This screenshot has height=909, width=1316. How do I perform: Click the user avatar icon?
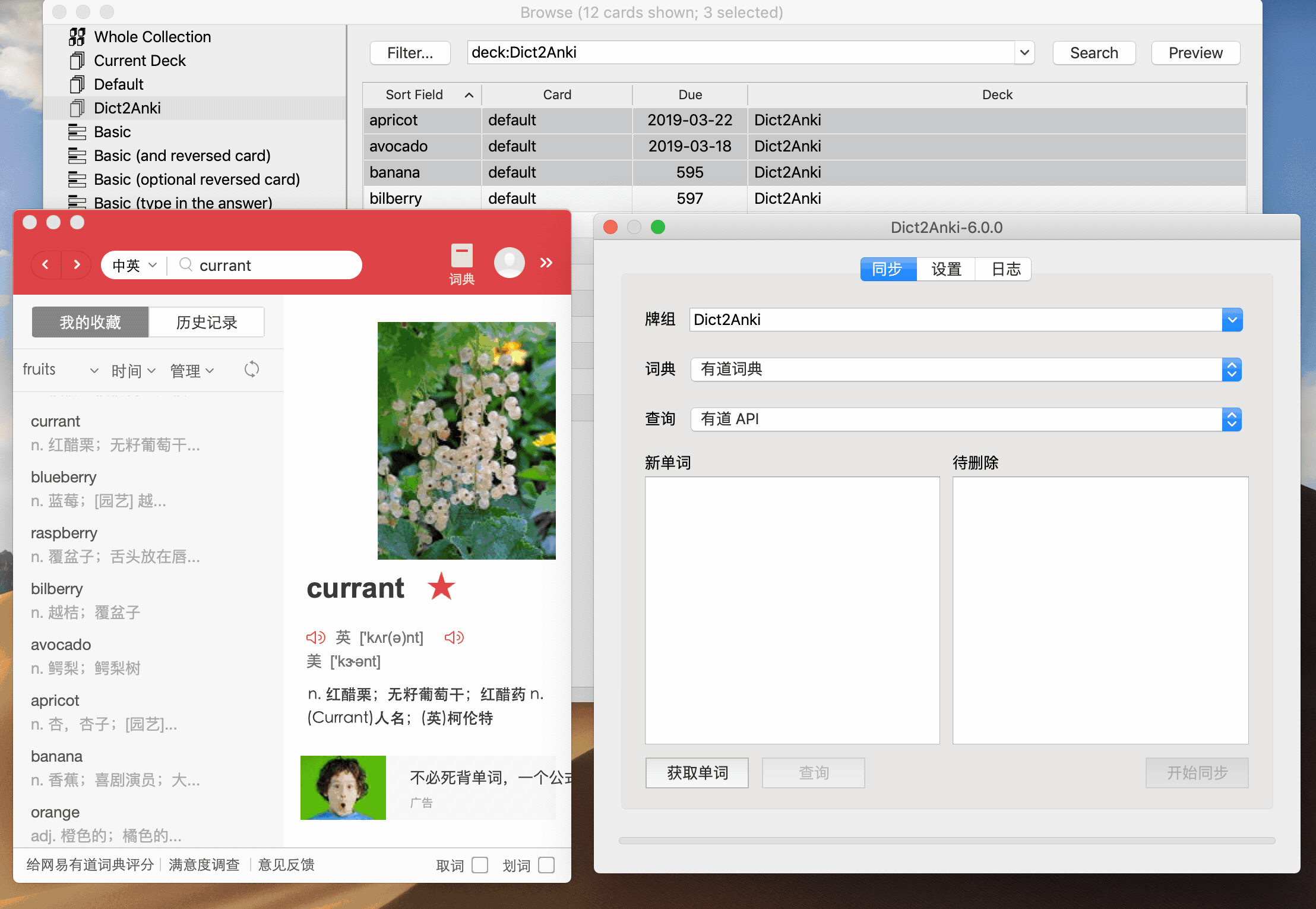[x=510, y=262]
